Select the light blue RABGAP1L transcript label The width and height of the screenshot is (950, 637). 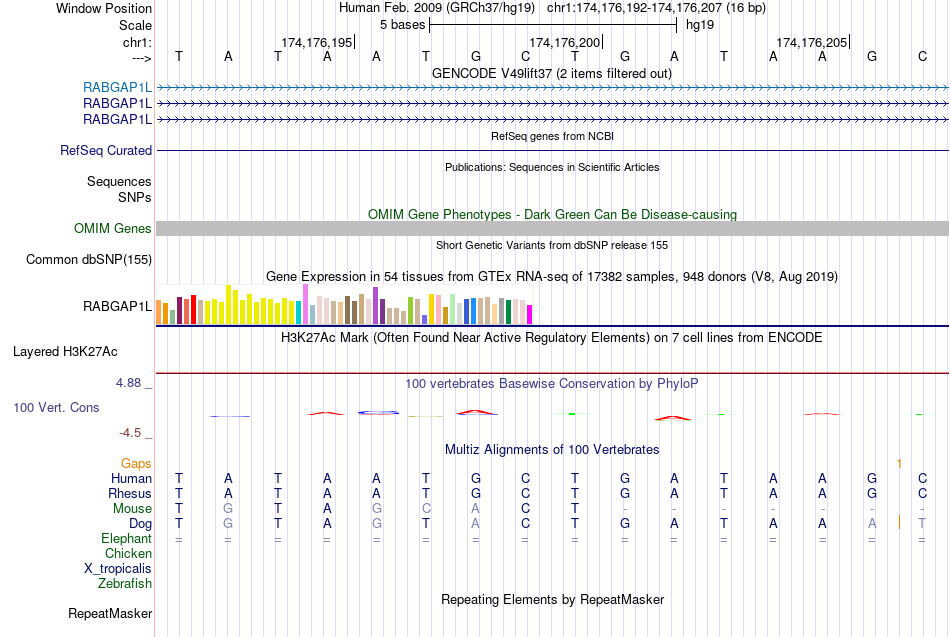coord(117,87)
